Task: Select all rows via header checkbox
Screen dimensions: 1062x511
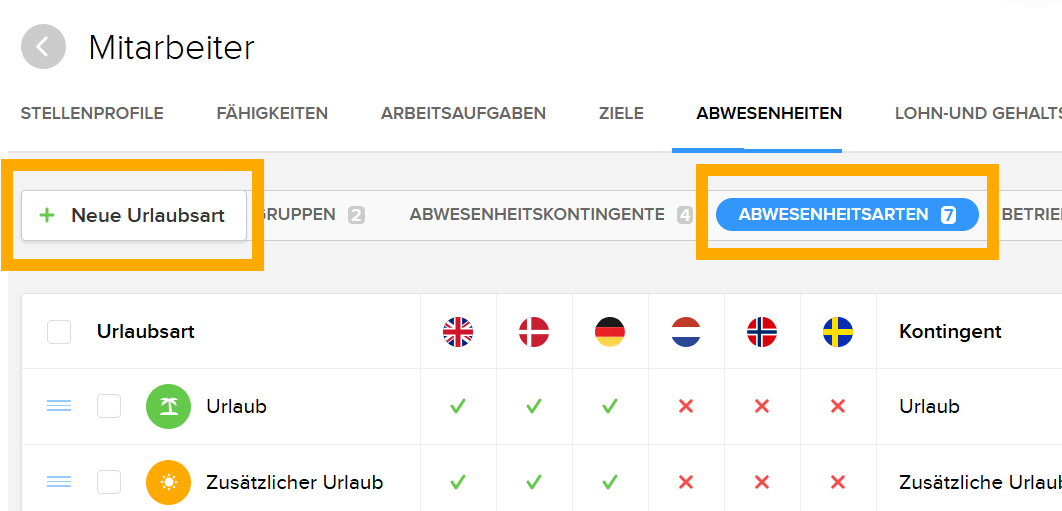Action: point(59,332)
